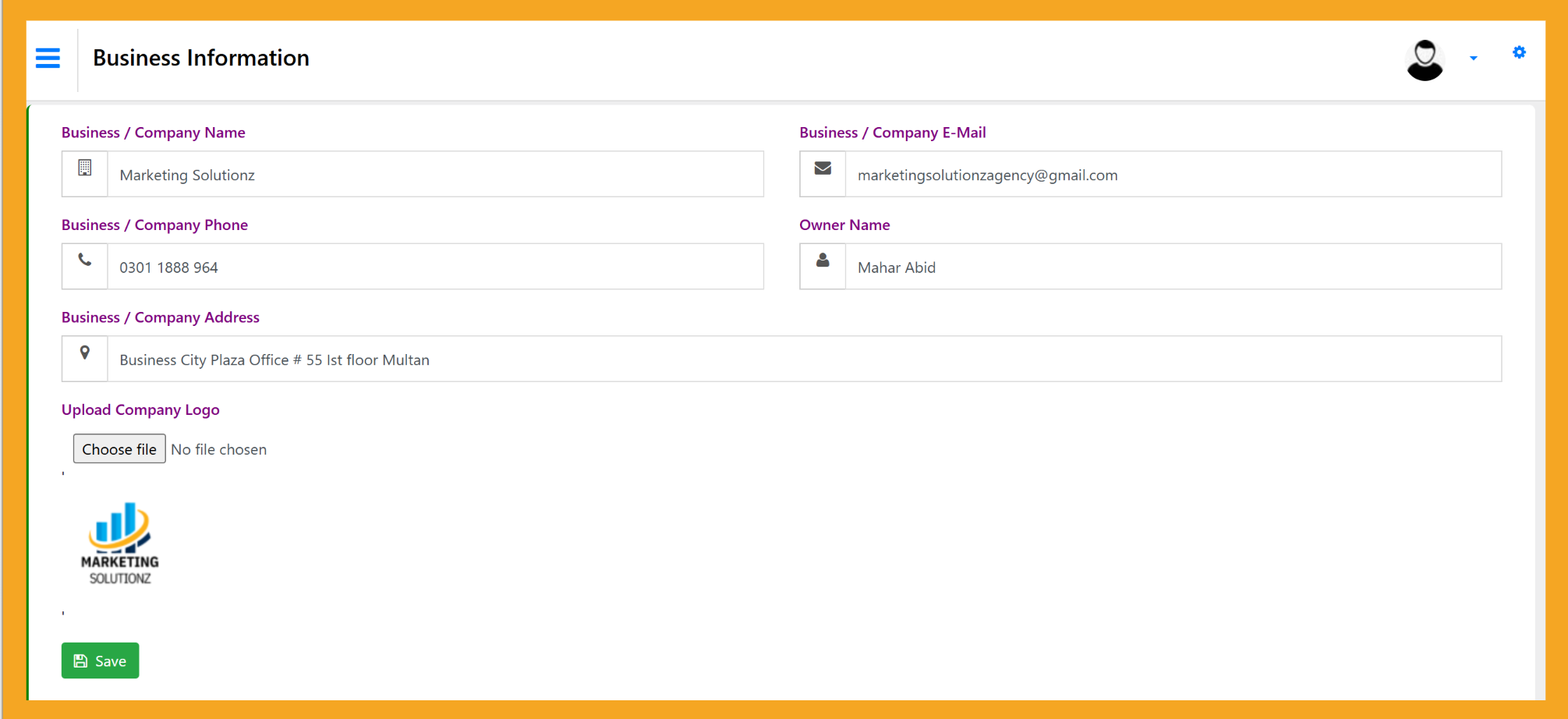Open settings via the gear icon
This screenshot has height=719, width=1568.
coord(1519,53)
